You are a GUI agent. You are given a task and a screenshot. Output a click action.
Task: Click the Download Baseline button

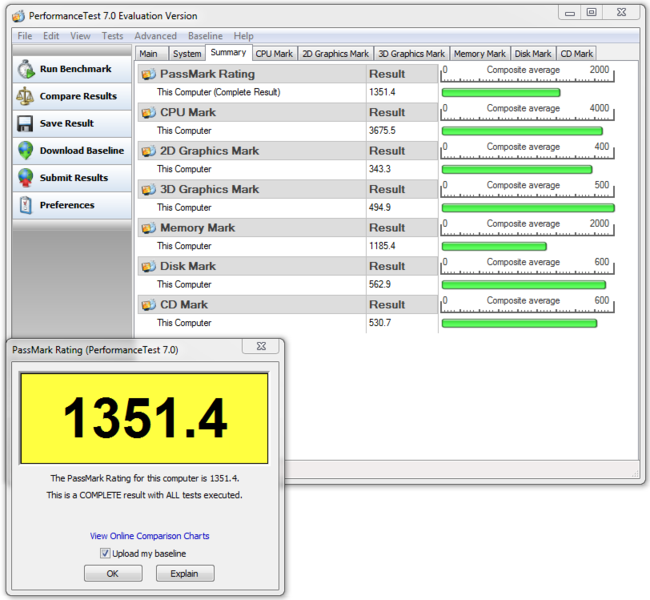pyautogui.click(x=72, y=151)
